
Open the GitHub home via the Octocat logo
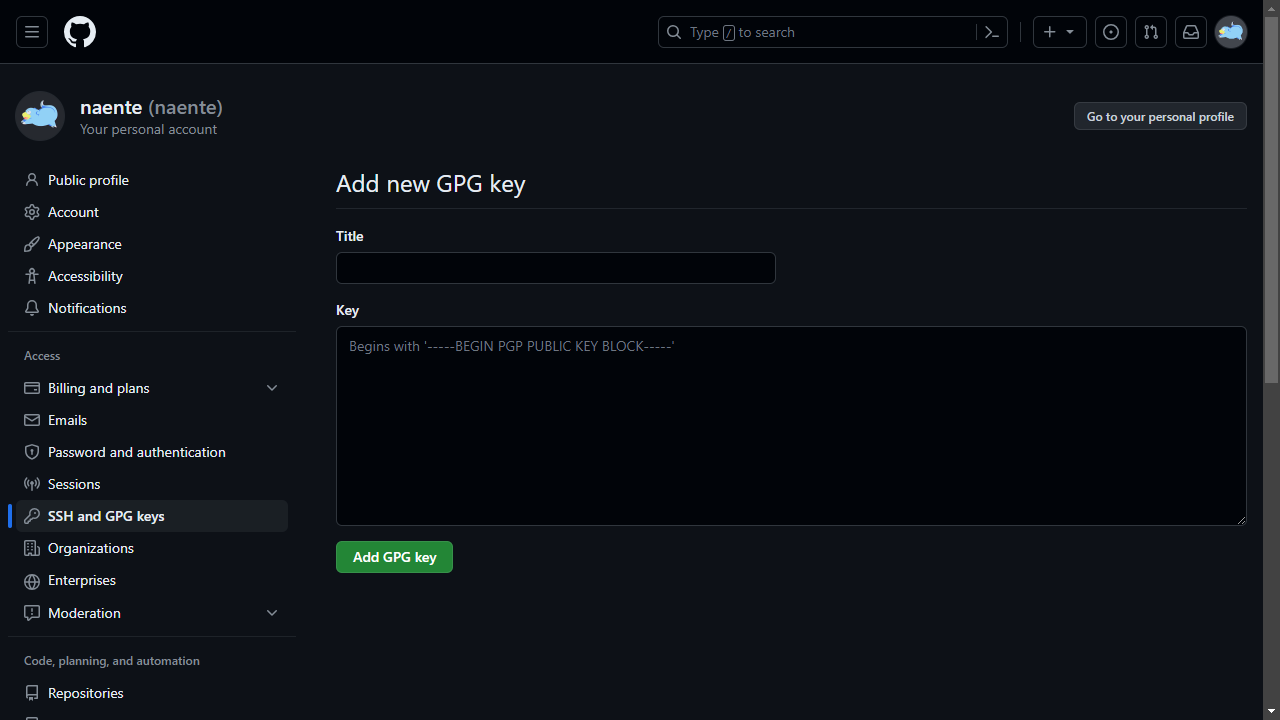pos(79,31)
